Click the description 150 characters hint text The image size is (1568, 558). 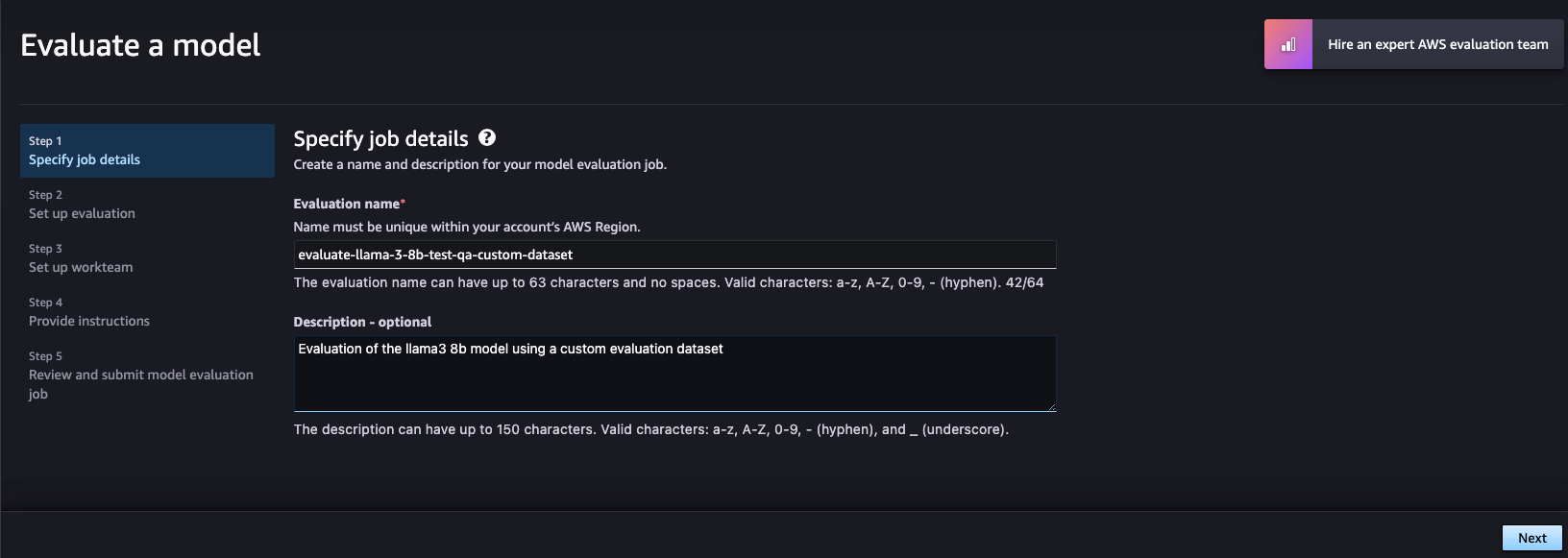coord(651,429)
